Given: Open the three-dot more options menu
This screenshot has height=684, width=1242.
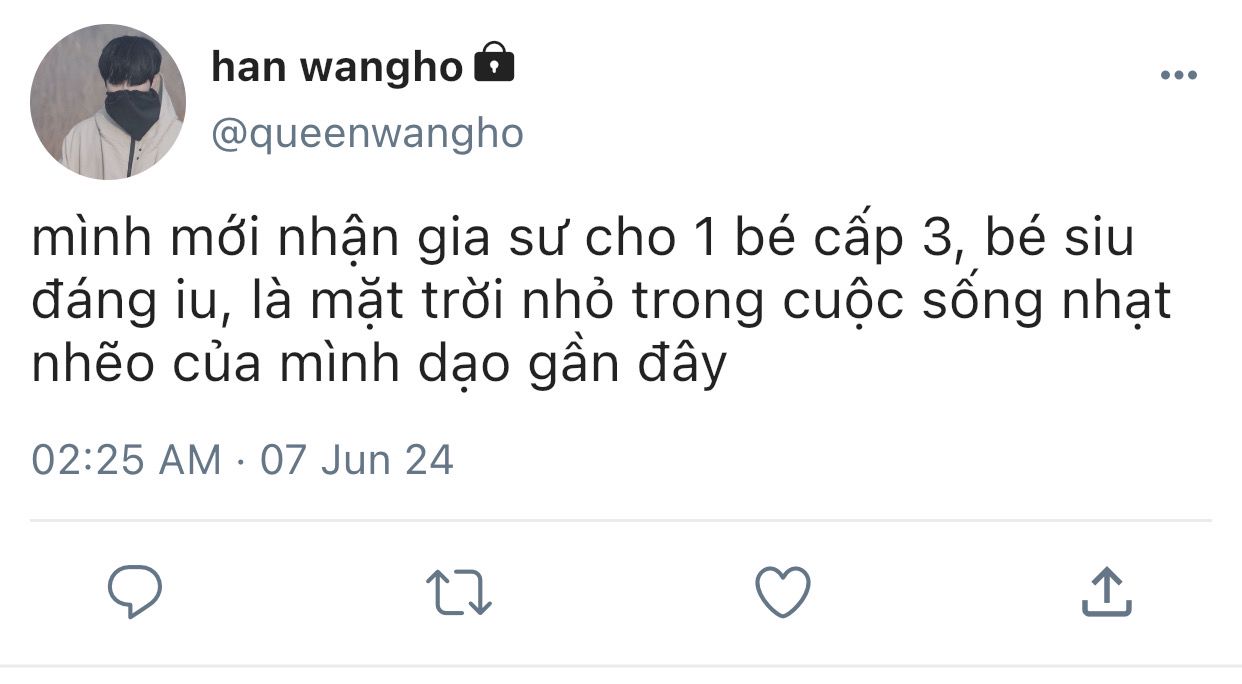Looking at the screenshot, I should pos(1178,75).
